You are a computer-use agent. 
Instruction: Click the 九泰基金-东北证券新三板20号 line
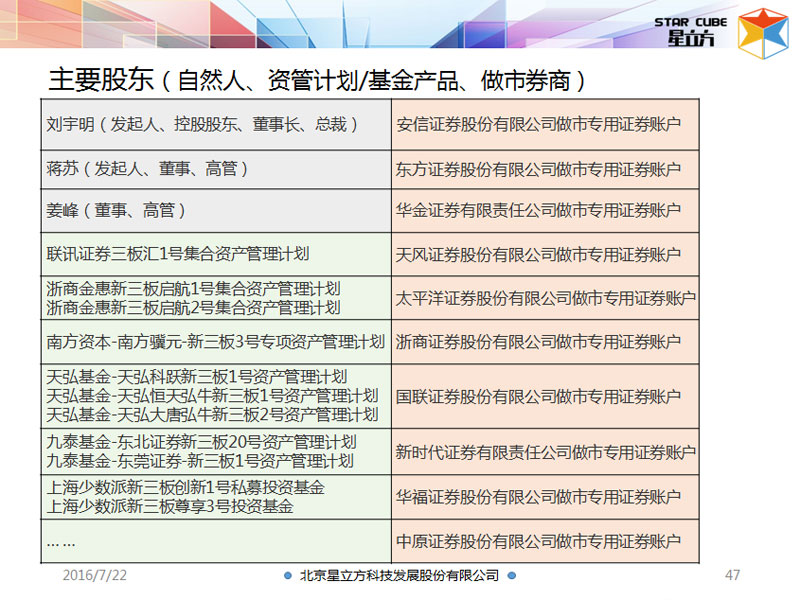point(201,441)
